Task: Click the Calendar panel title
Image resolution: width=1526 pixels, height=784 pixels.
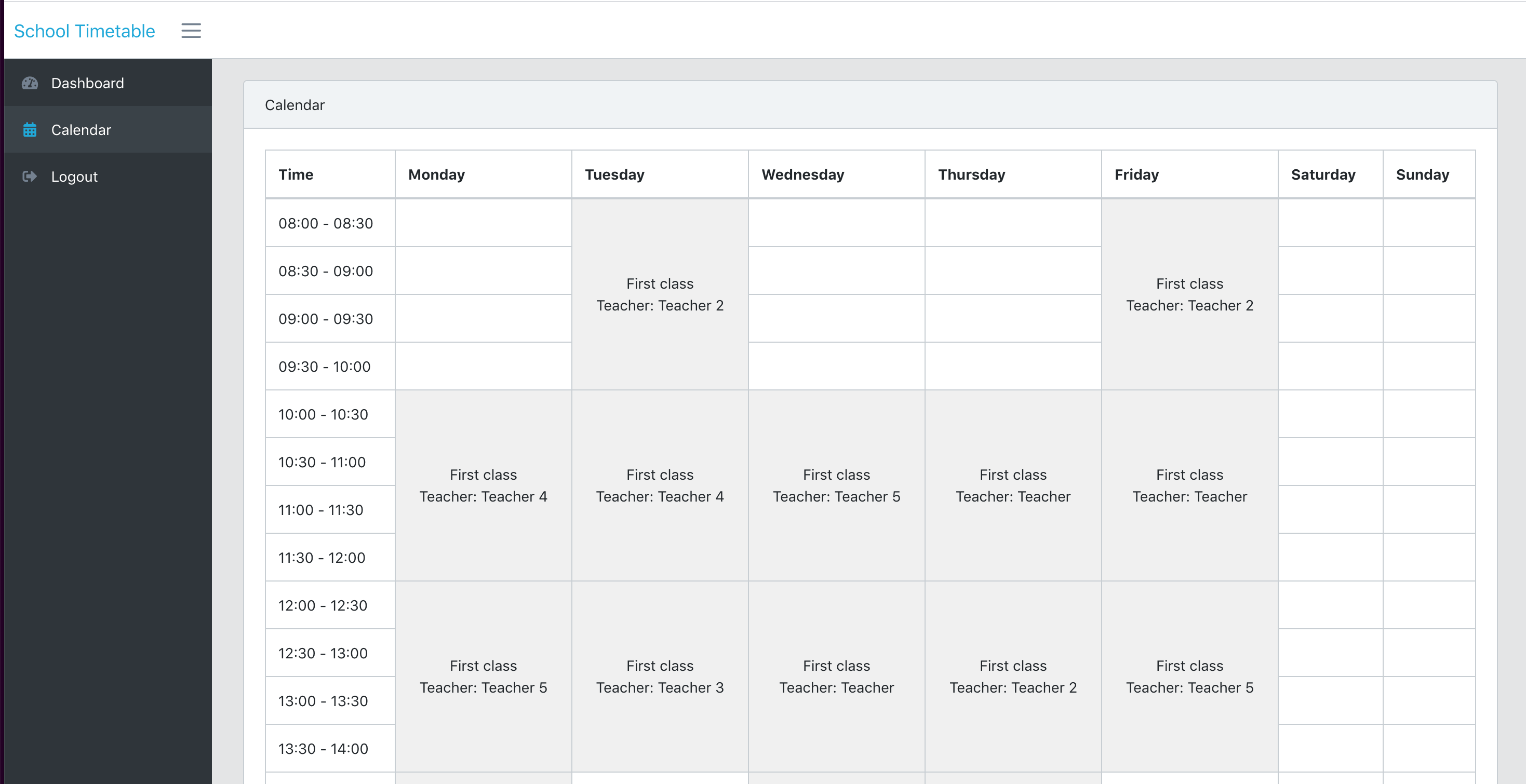Action: [295, 105]
